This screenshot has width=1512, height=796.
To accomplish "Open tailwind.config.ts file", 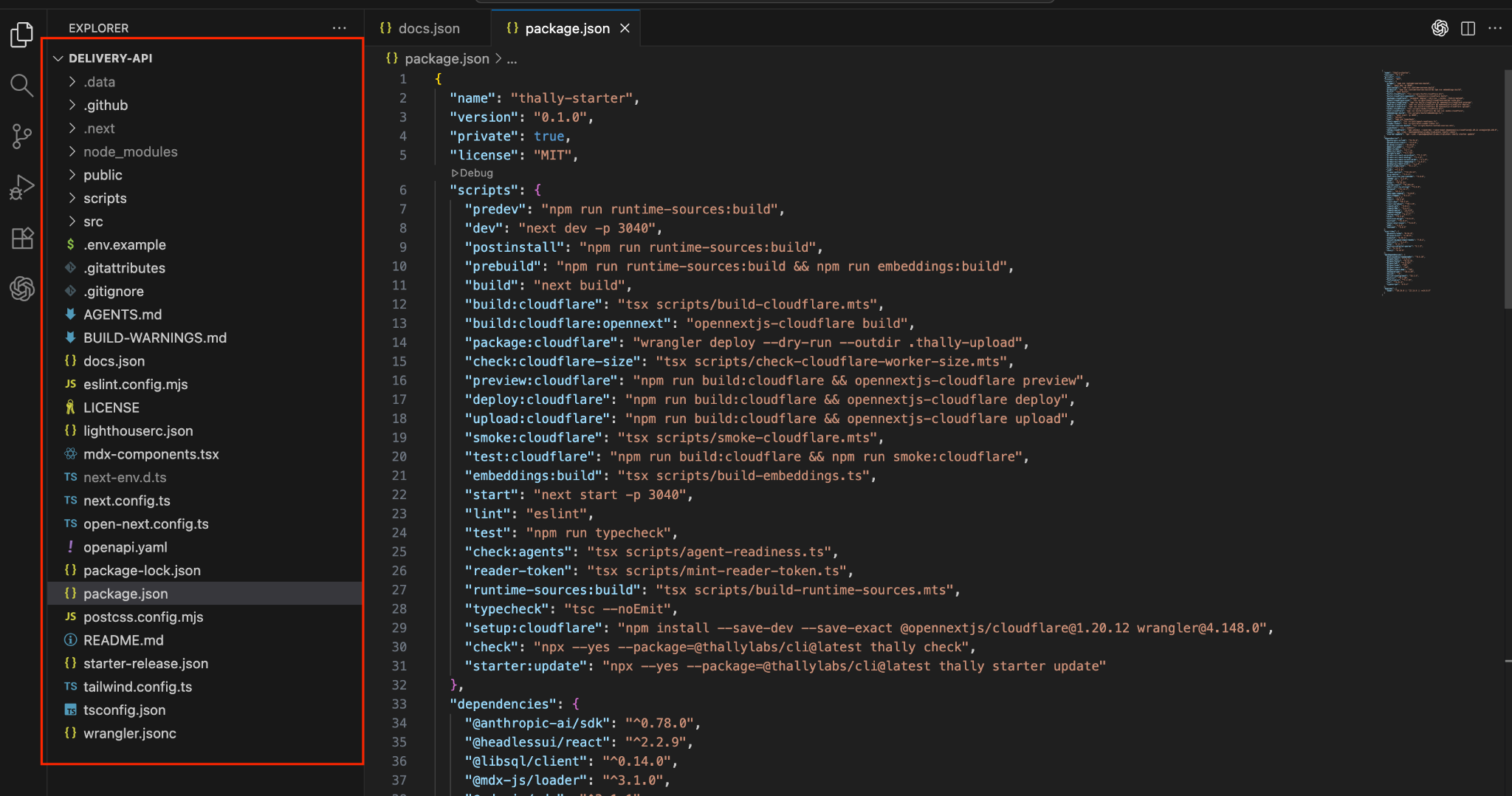I will [205, 687].
